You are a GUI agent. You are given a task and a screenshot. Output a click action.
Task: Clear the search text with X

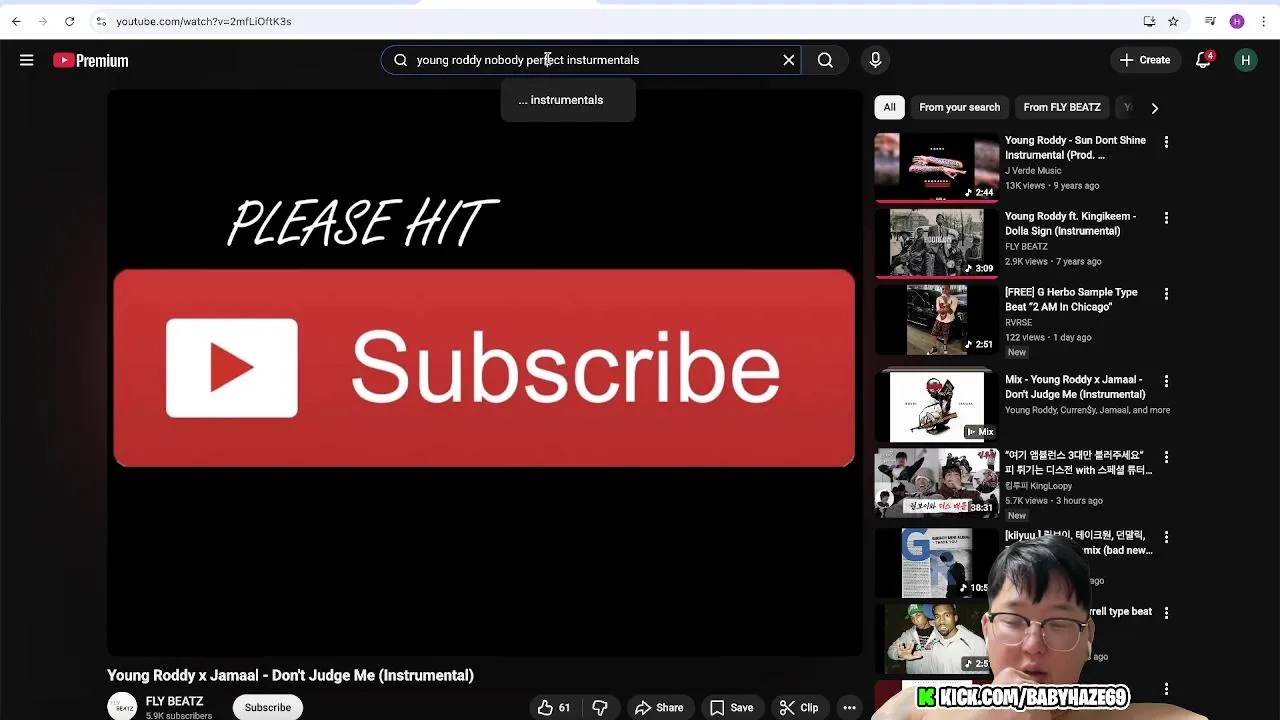[x=789, y=60]
